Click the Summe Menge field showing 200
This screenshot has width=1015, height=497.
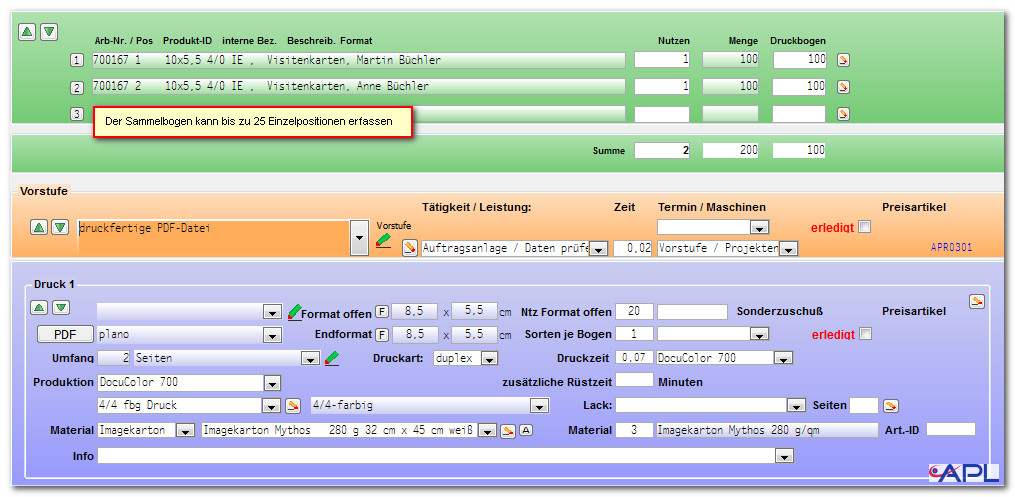[x=730, y=150]
